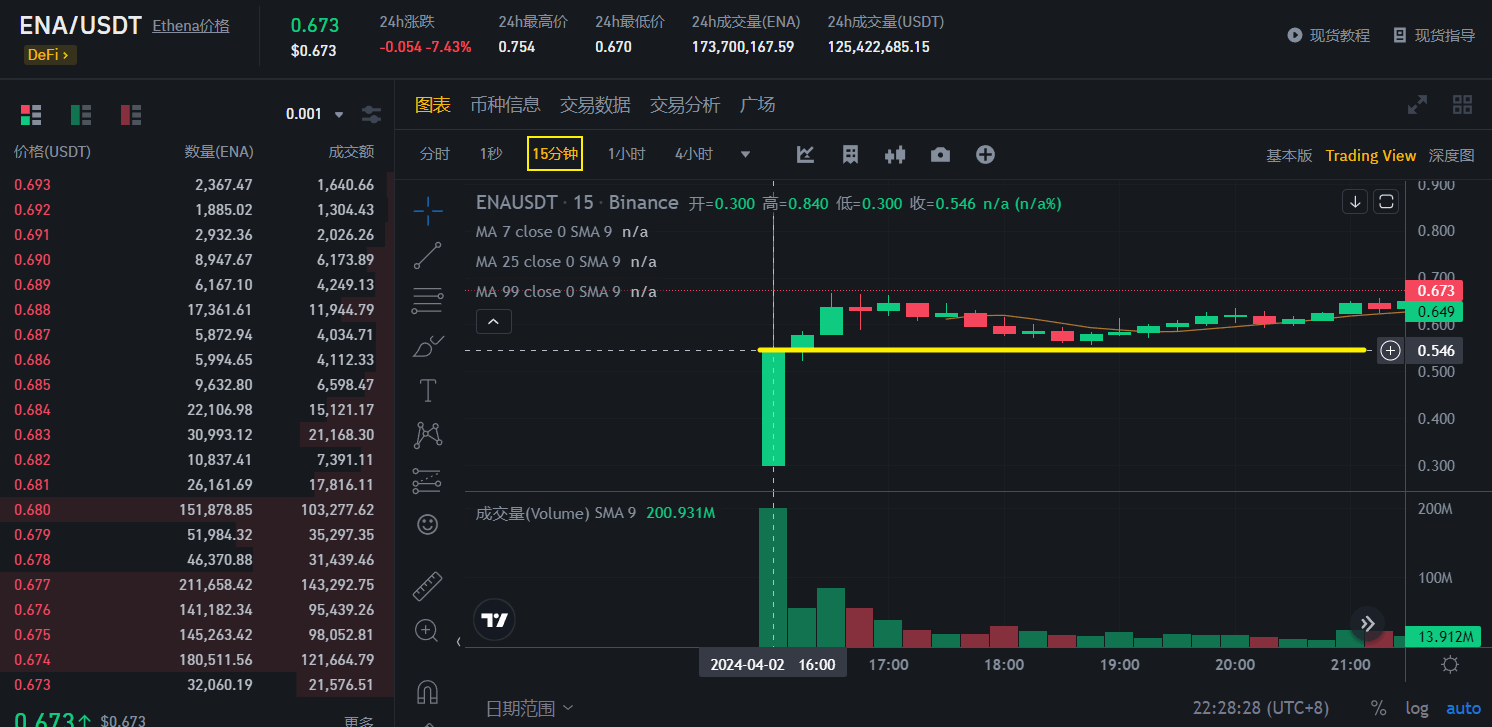
Task: Select the trend line drawing tool
Action: [x=428, y=256]
